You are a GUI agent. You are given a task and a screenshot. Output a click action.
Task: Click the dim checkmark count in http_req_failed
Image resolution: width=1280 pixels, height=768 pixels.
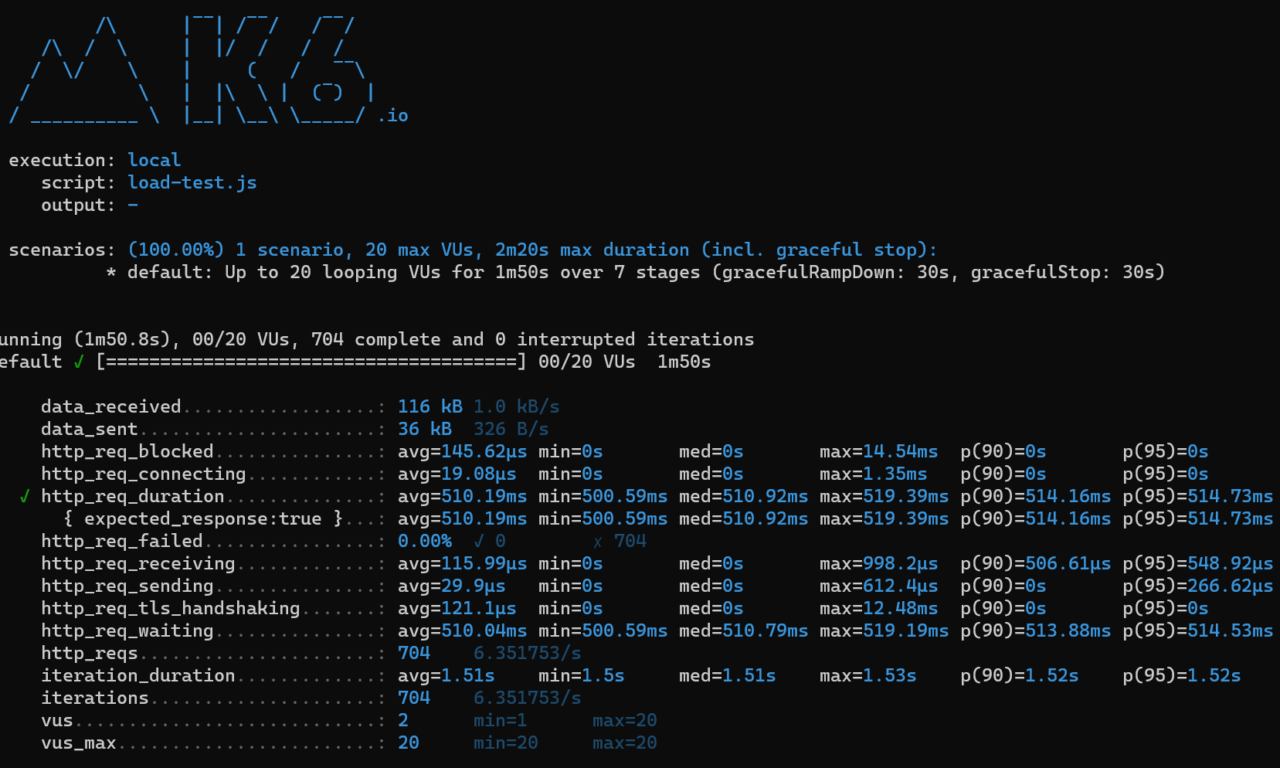(489, 541)
